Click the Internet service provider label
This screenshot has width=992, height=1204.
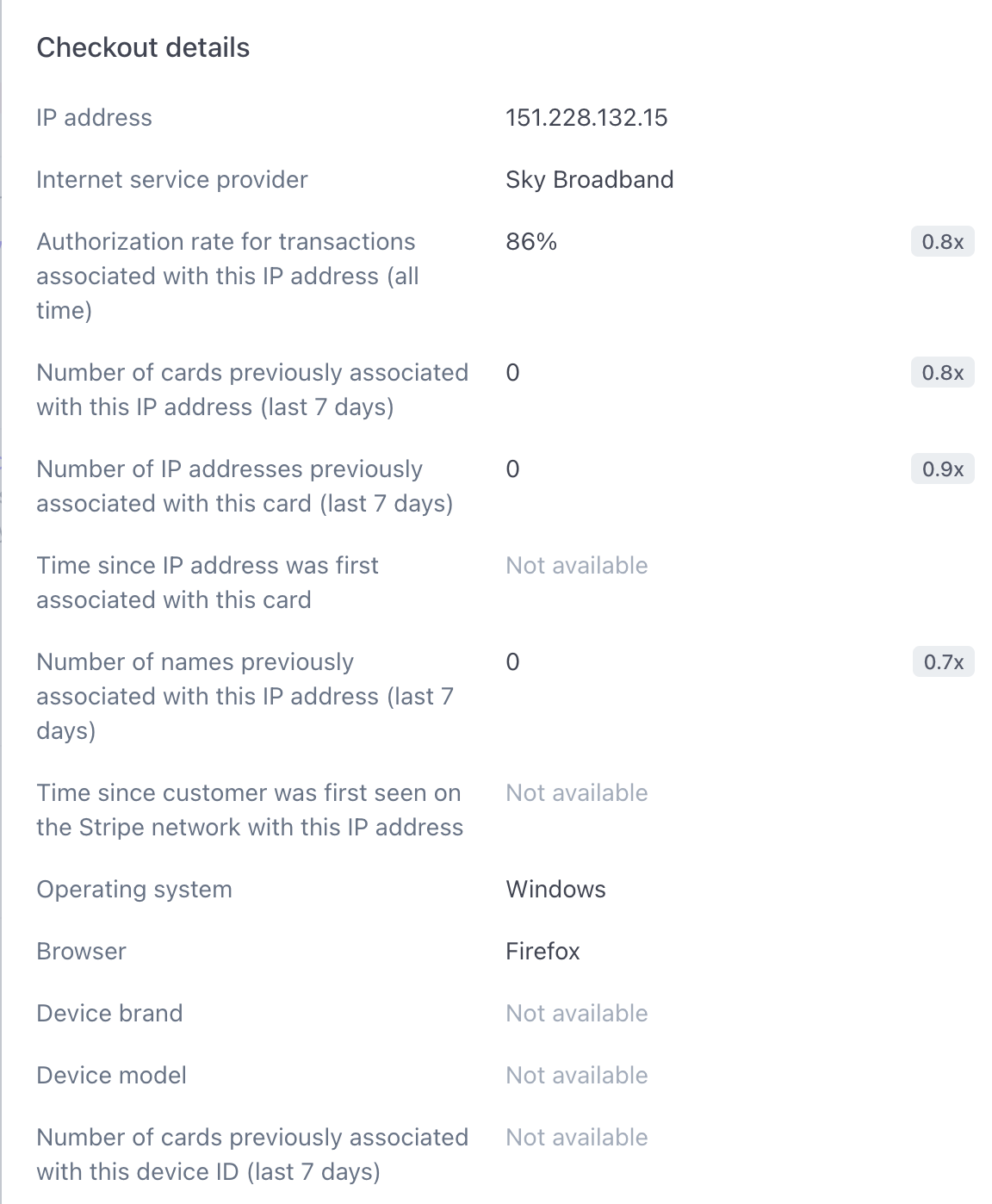(172, 180)
